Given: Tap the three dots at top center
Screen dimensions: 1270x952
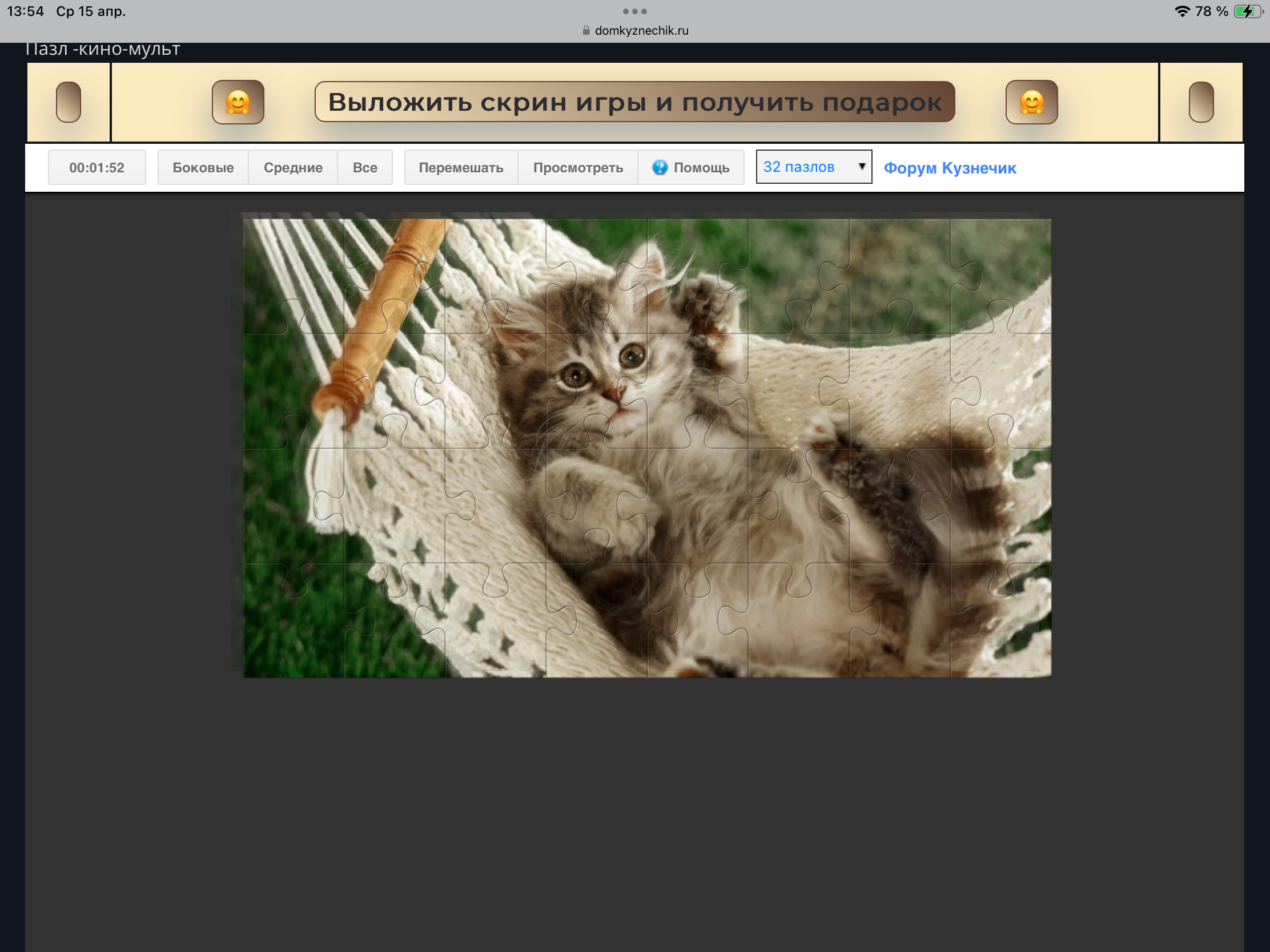Looking at the screenshot, I should click(634, 11).
